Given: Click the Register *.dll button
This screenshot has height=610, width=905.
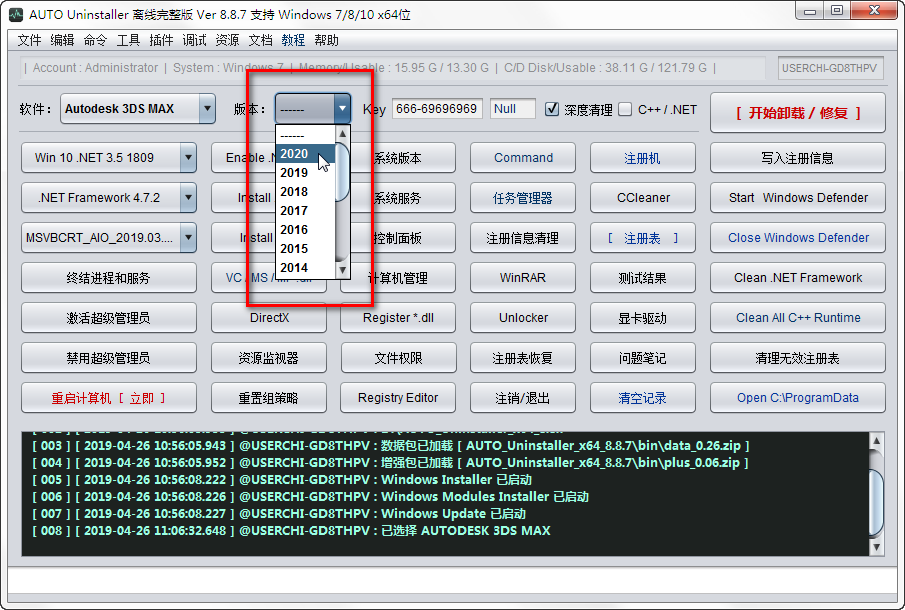Looking at the screenshot, I should click(x=398, y=317).
